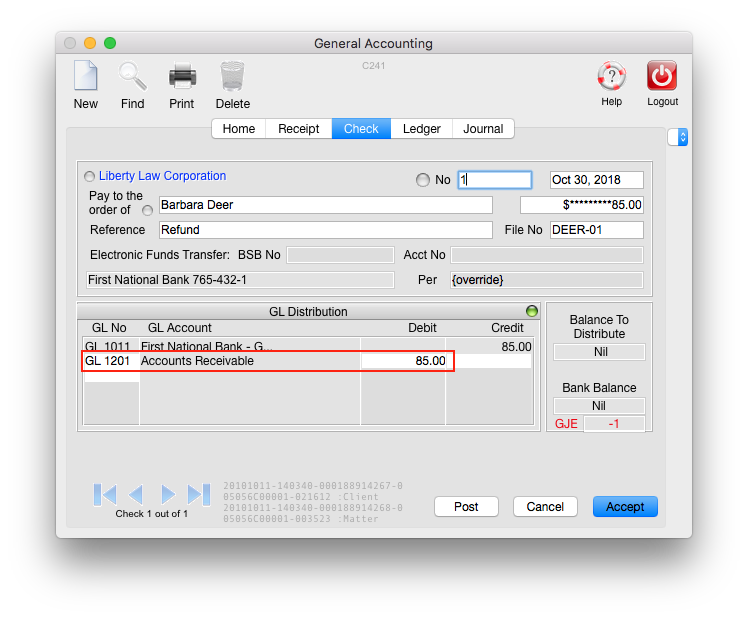Switch to the Home tab
The width and height of the screenshot is (748, 618).
pos(239,129)
